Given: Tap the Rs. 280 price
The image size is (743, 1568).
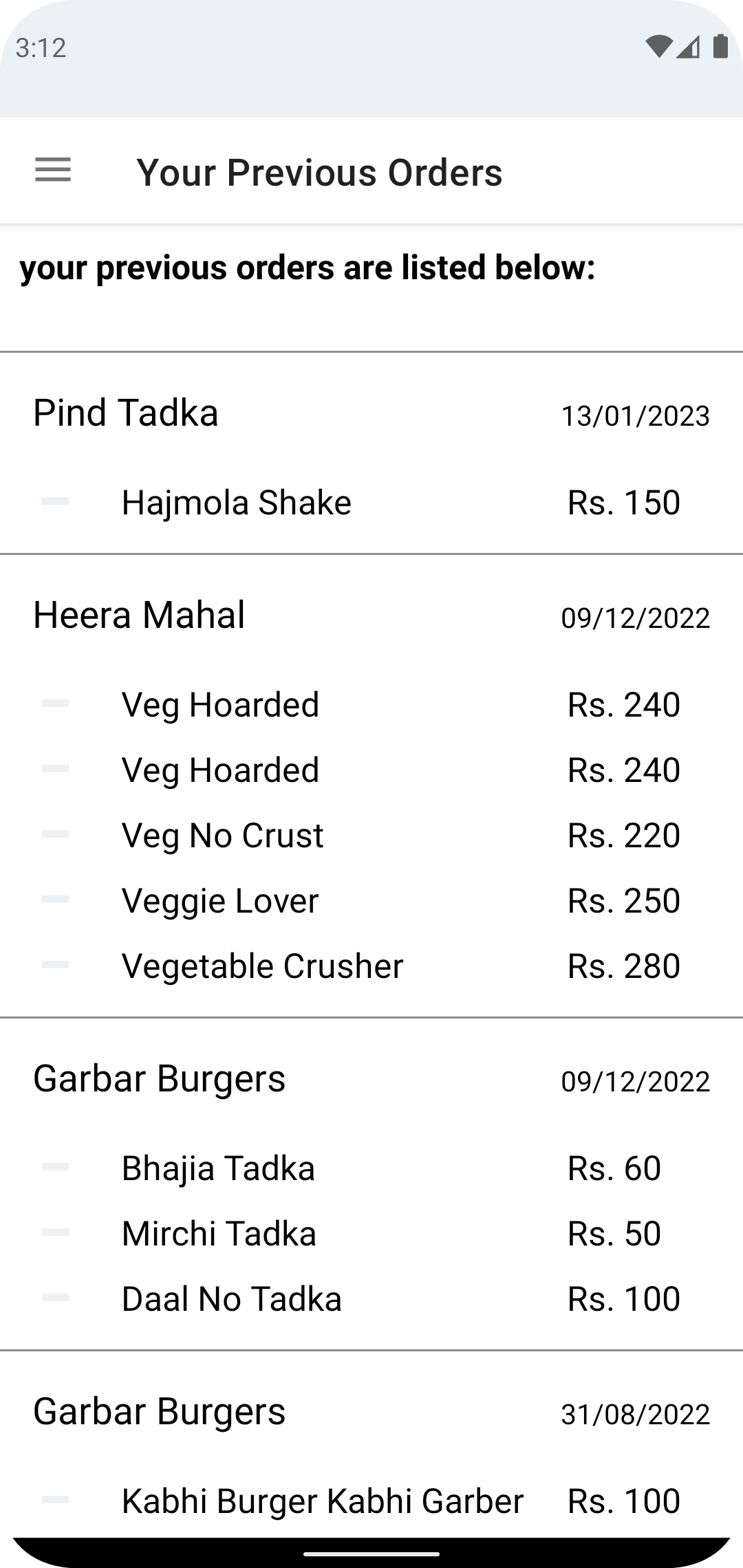Looking at the screenshot, I should pos(623,966).
